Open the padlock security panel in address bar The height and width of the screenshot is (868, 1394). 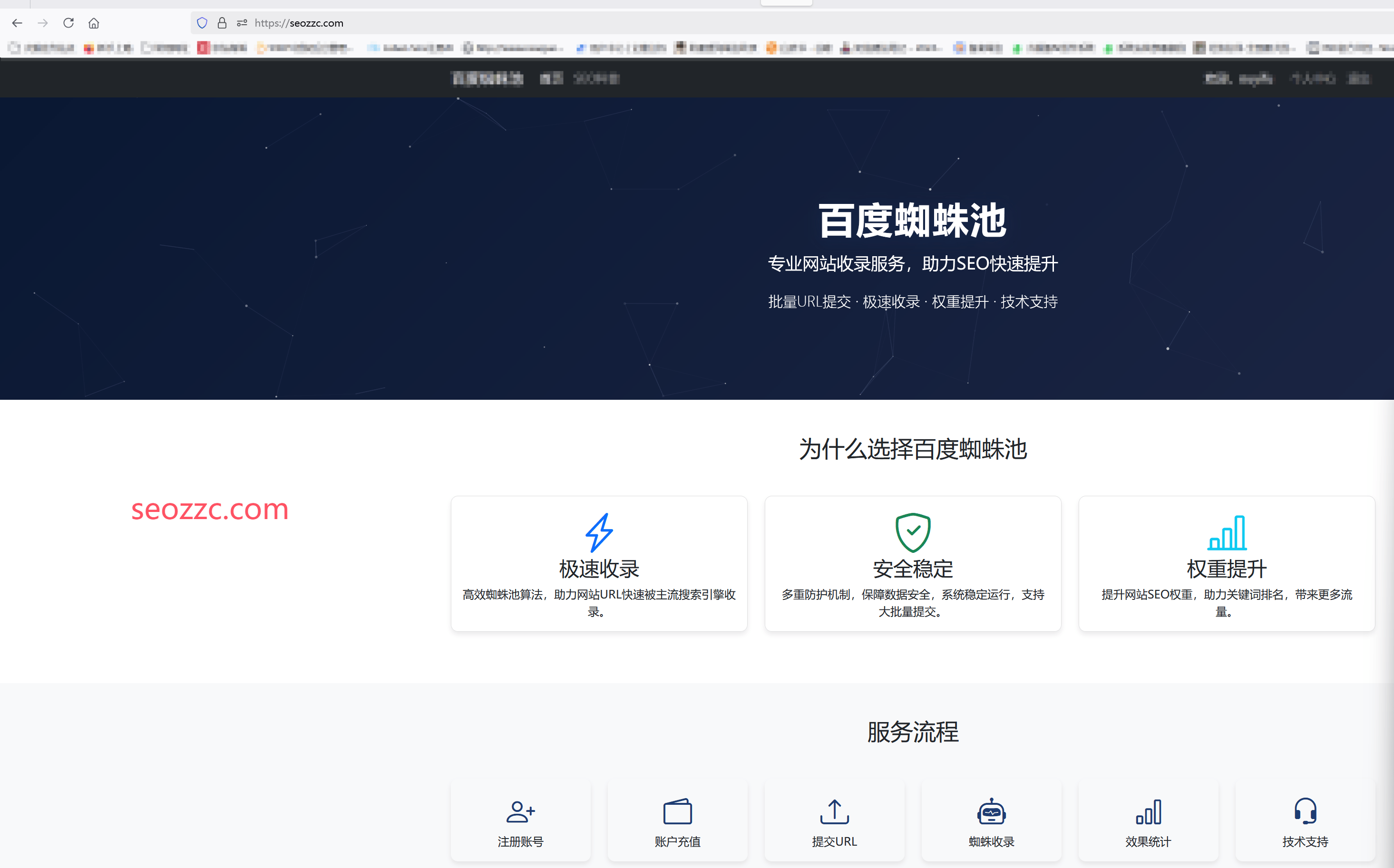click(222, 23)
